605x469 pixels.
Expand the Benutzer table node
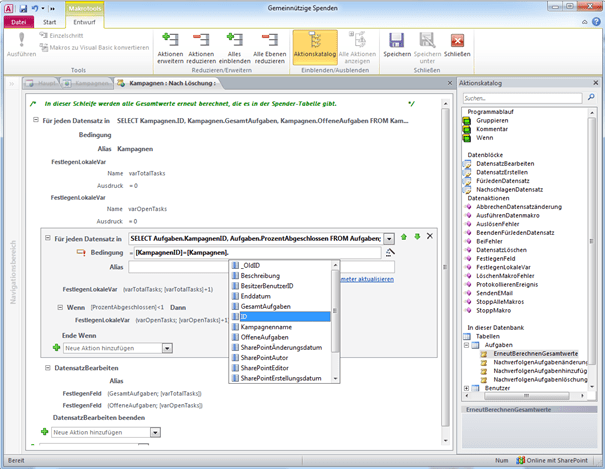(466, 388)
